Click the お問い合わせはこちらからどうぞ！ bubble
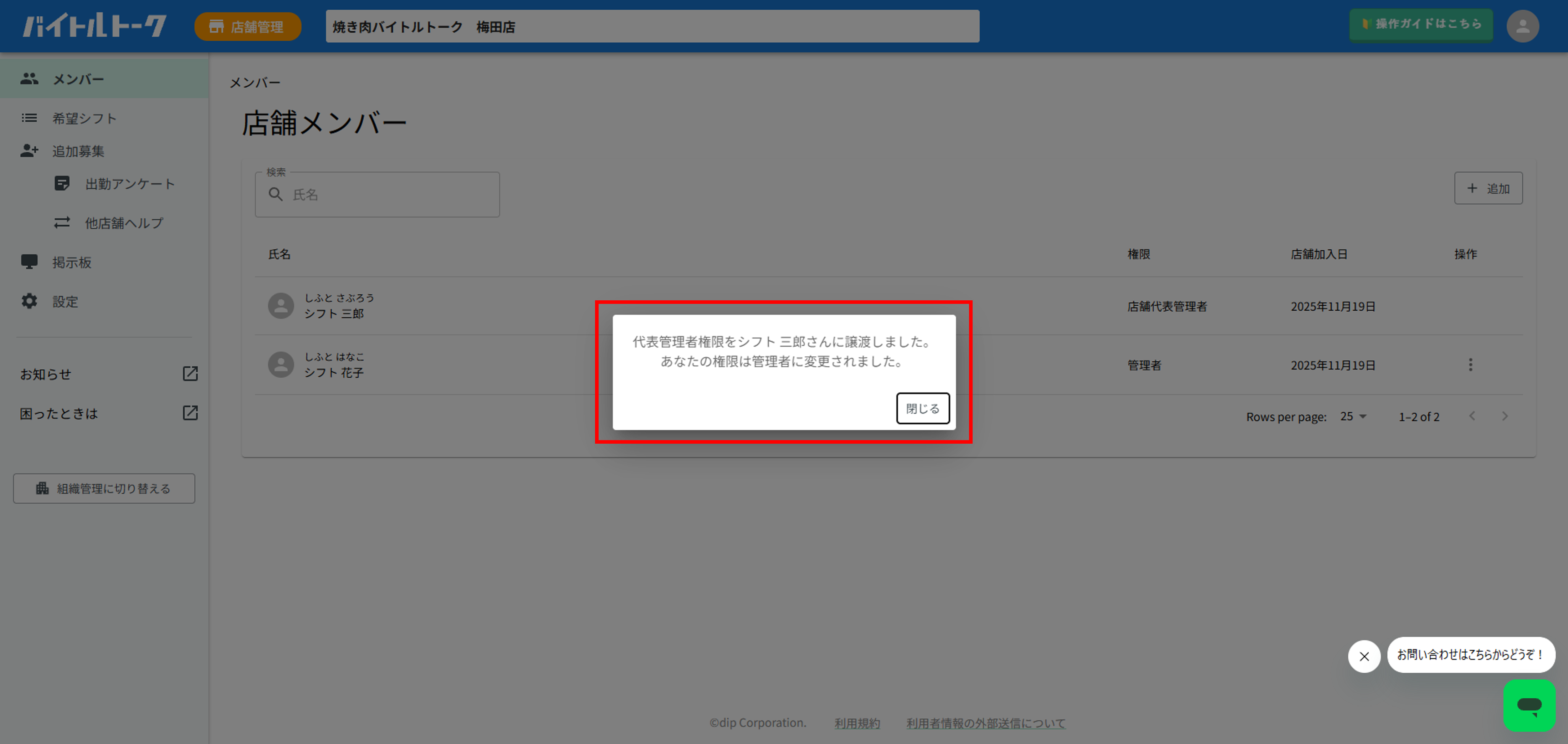1568x744 pixels. pyautogui.click(x=1471, y=654)
